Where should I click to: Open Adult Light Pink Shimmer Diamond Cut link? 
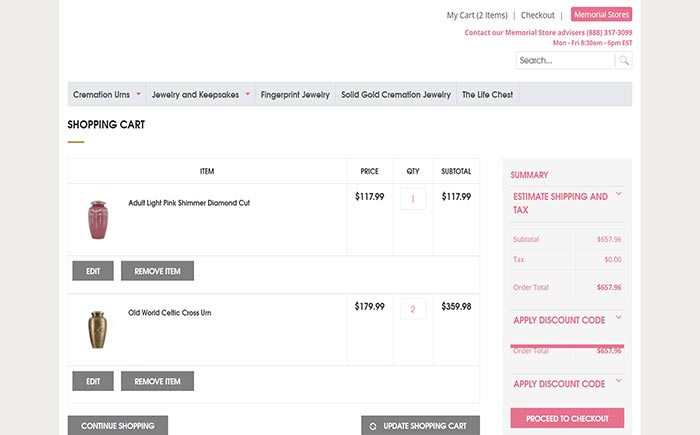coord(189,203)
